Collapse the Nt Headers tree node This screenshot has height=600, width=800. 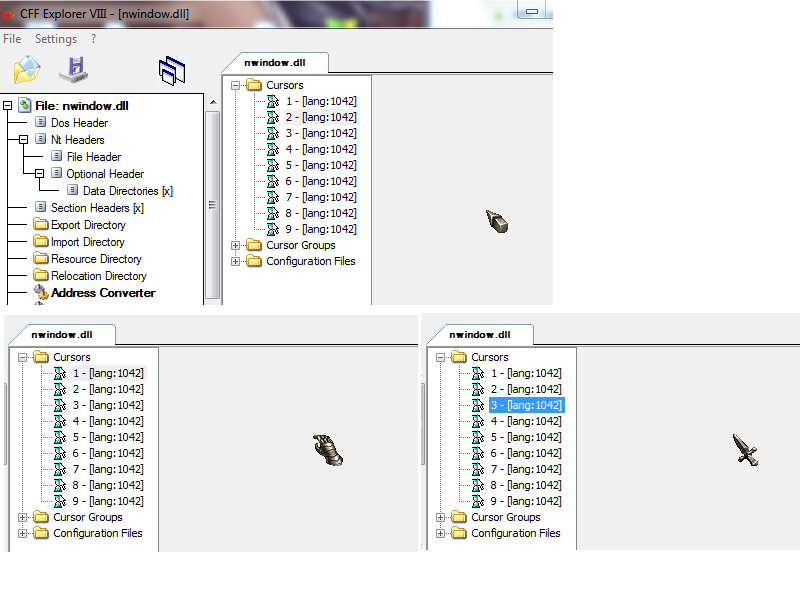point(23,140)
